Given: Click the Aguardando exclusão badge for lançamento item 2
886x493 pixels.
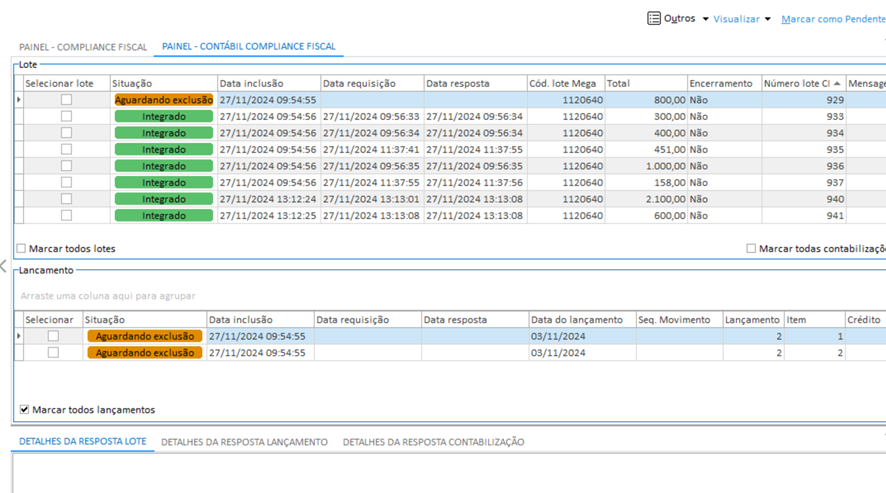Looking at the screenshot, I should pos(145,353).
